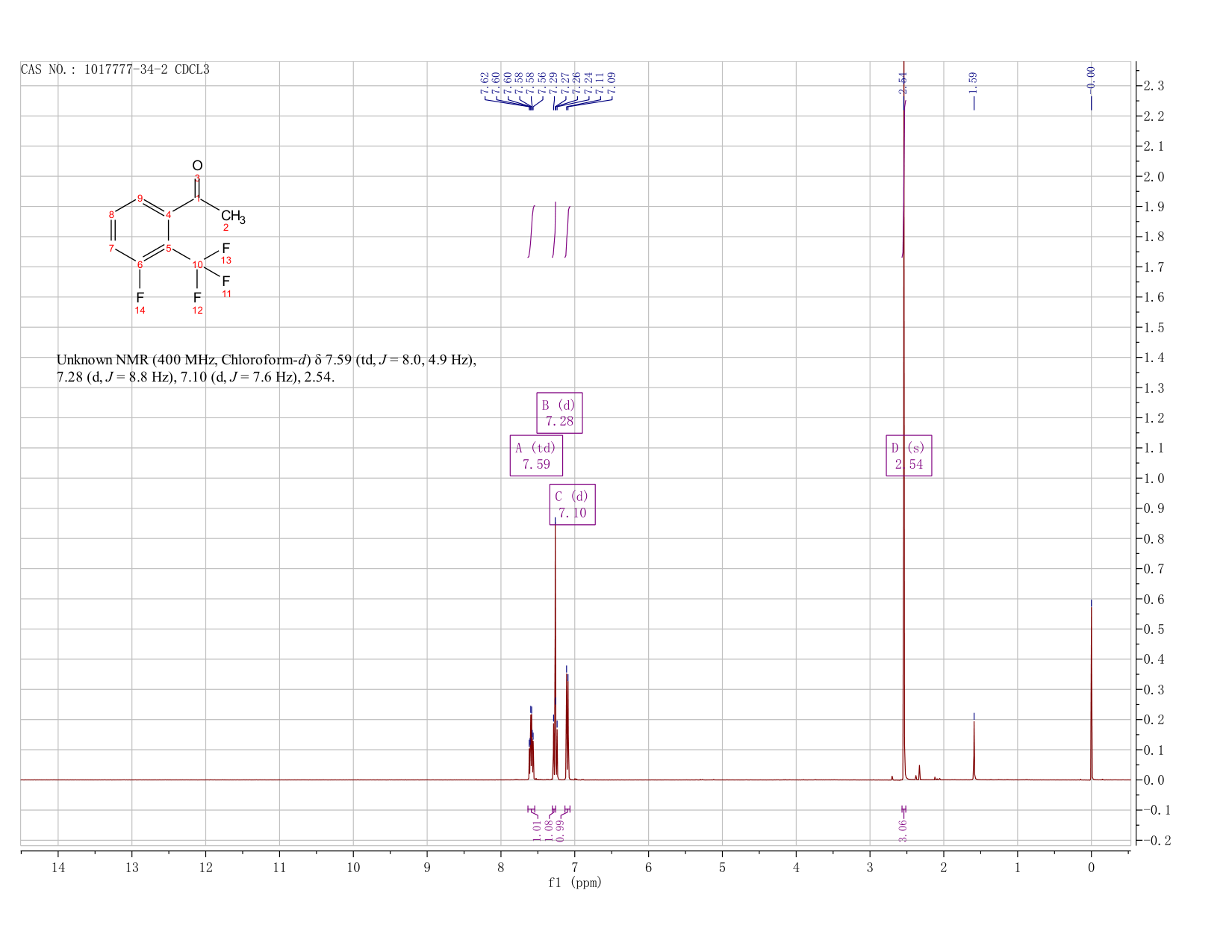This screenshot has height=952, width=1232.
Task: Select multiplet box C (d) 7.10
Action: tap(573, 505)
